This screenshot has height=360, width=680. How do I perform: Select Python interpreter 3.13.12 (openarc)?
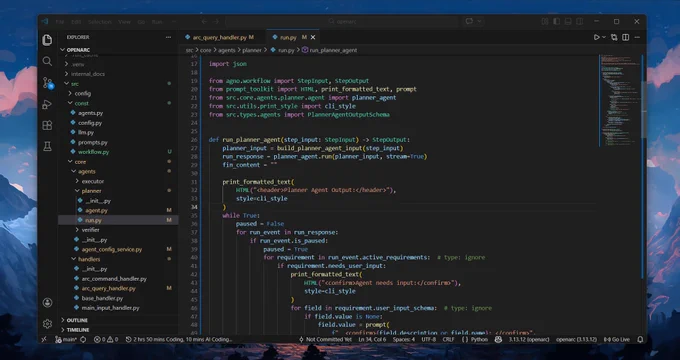[529, 339]
